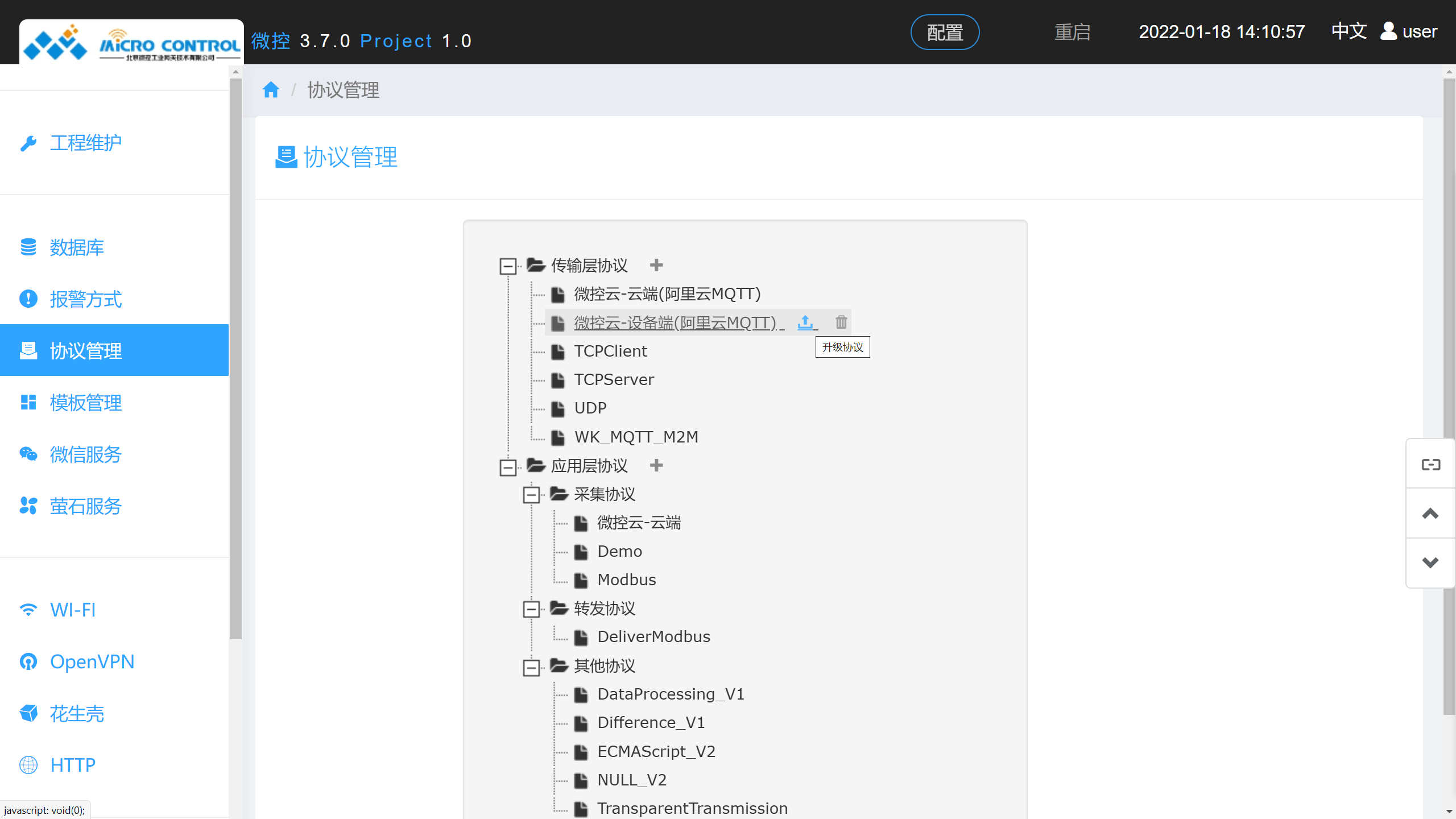The image size is (1456, 819).
Task: Add a new 应用层协议 with the plus icon
Action: click(x=656, y=465)
